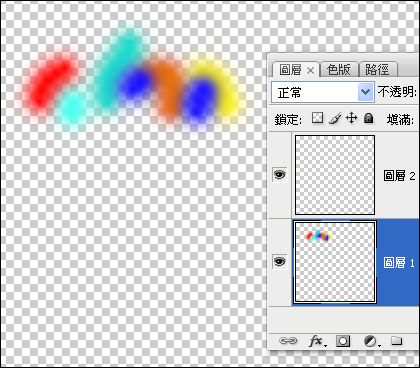The image size is (420, 368).
Task: Toggle lock position move icon
Action: coord(352,118)
